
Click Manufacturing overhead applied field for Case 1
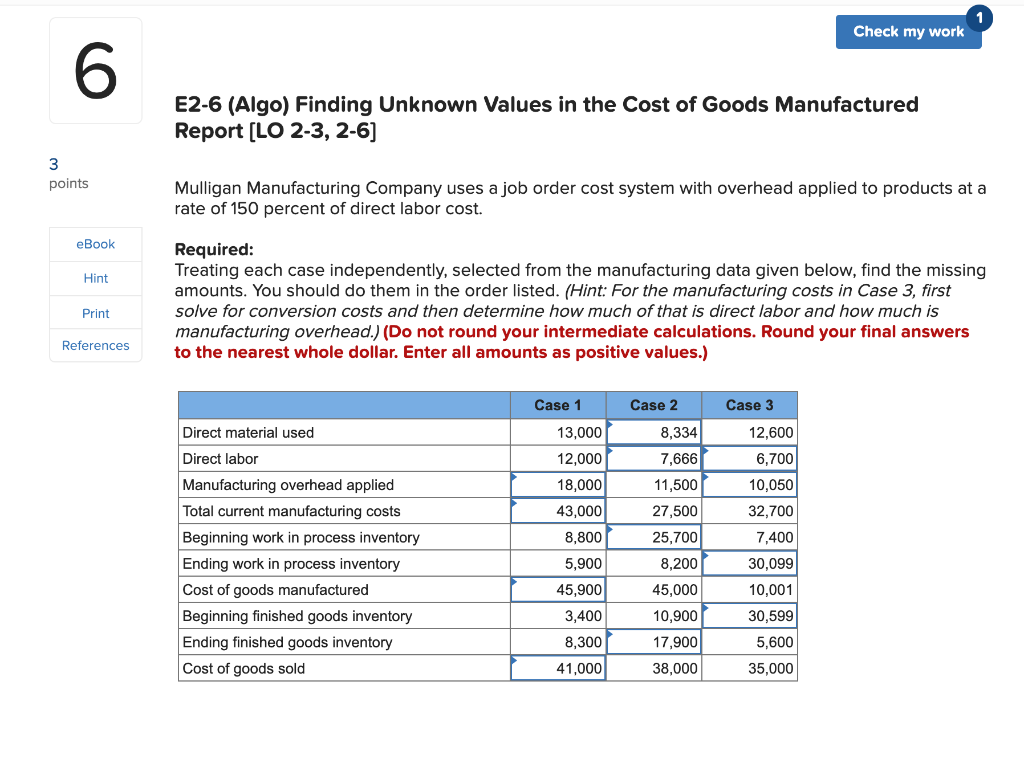pos(558,484)
